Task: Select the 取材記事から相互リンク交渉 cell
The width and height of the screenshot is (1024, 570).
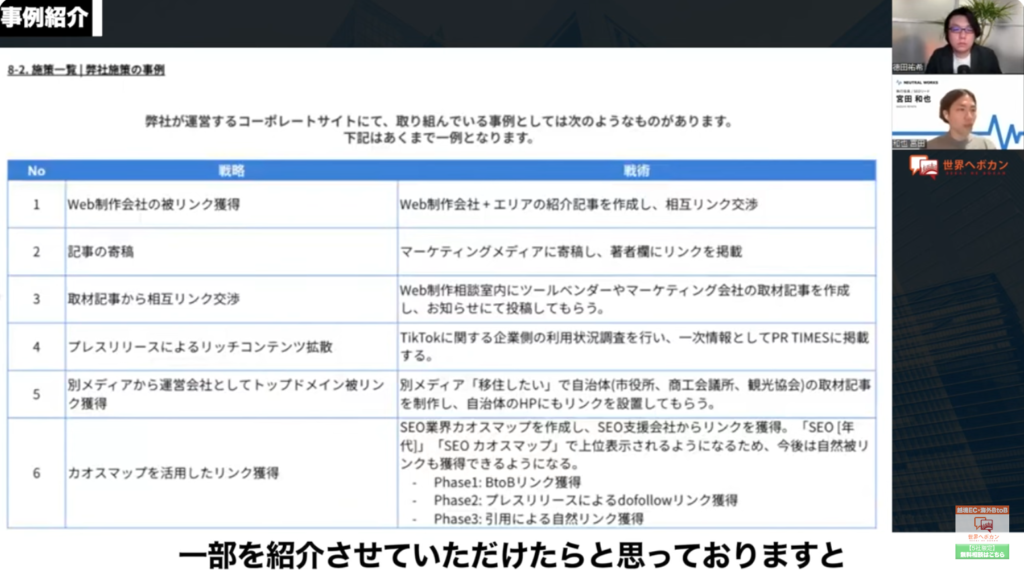Action: [x=231, y=299]
